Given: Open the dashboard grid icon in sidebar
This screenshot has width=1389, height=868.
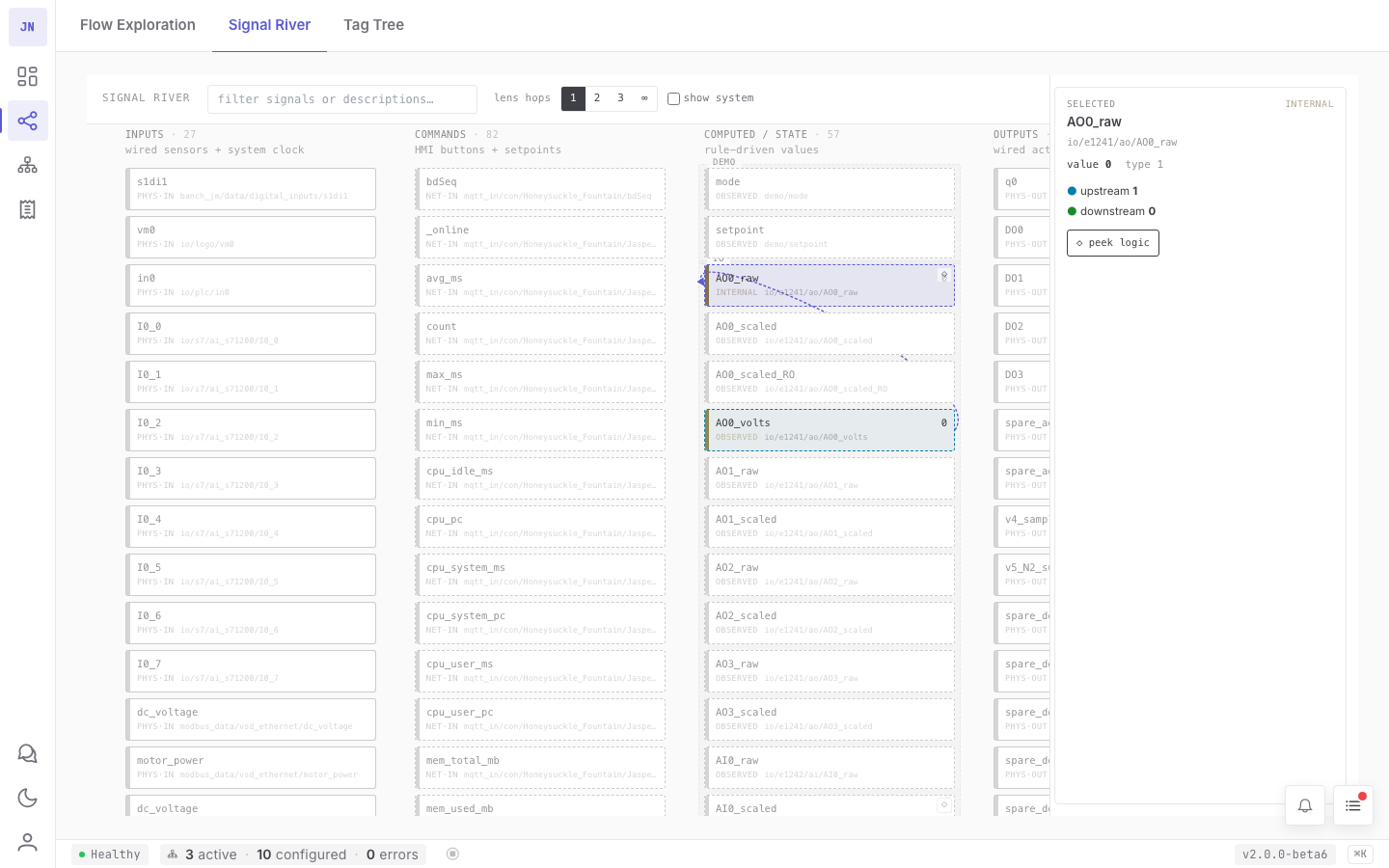Looking at the screenshot, I should (27, 76).
